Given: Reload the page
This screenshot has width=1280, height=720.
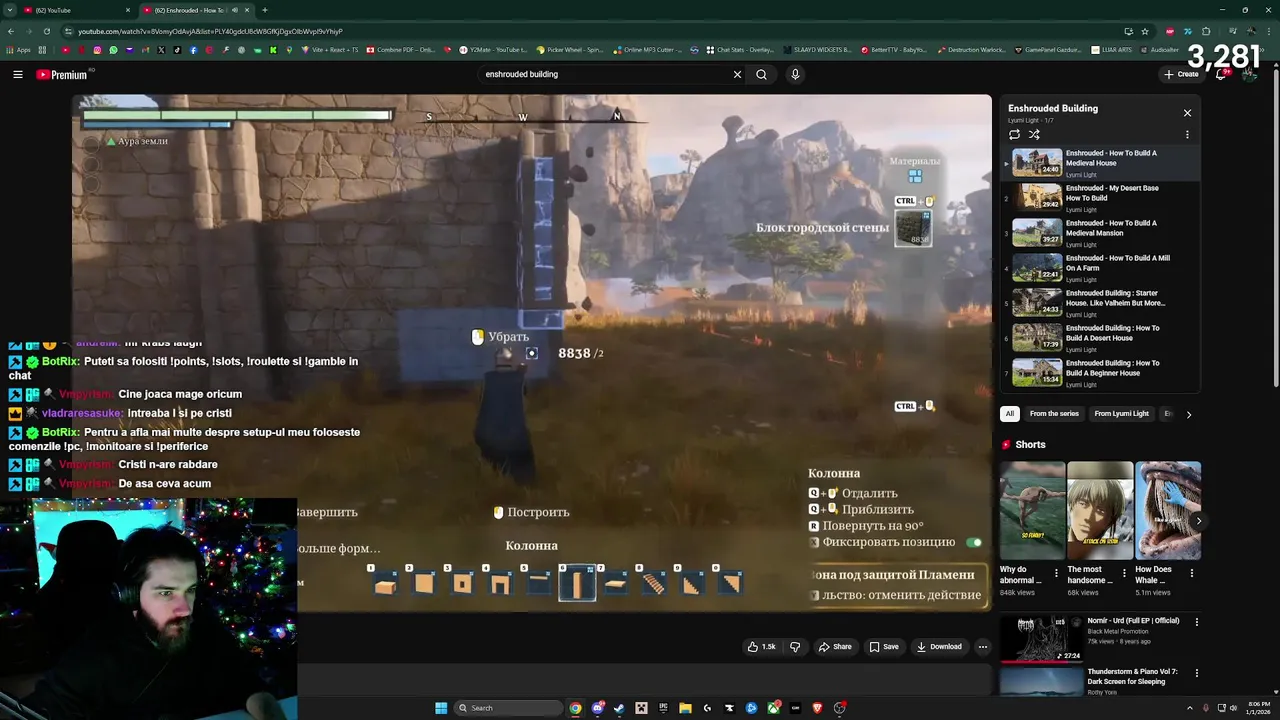Looking at the screenshot, I should [x=47, y=31].
